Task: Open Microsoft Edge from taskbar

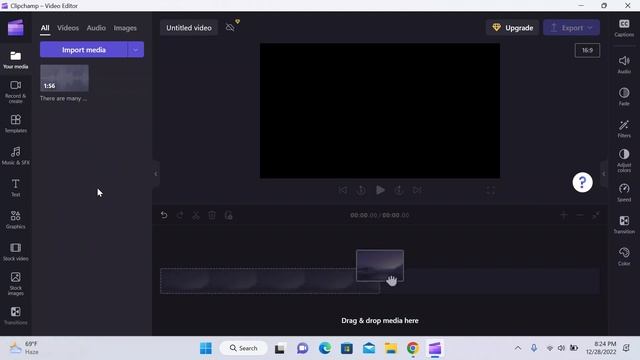Action: point(325,348)
